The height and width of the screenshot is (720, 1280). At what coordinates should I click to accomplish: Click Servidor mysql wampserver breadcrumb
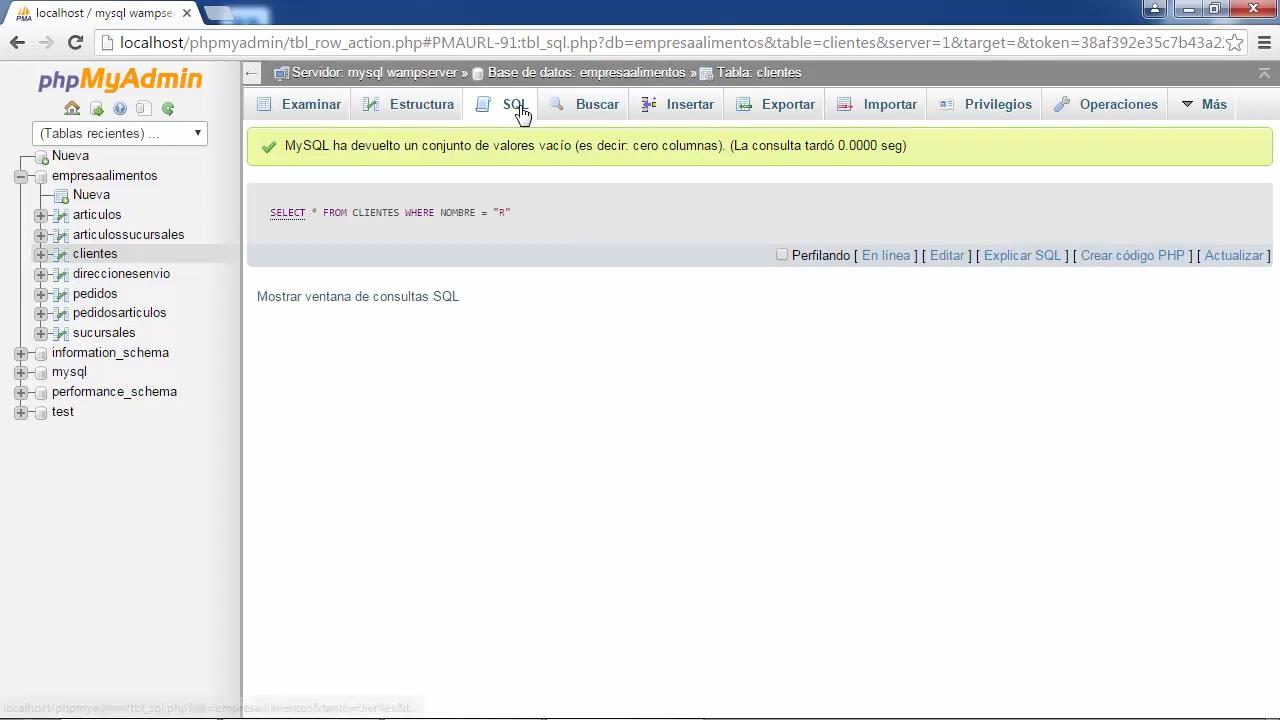coord(374,73)
